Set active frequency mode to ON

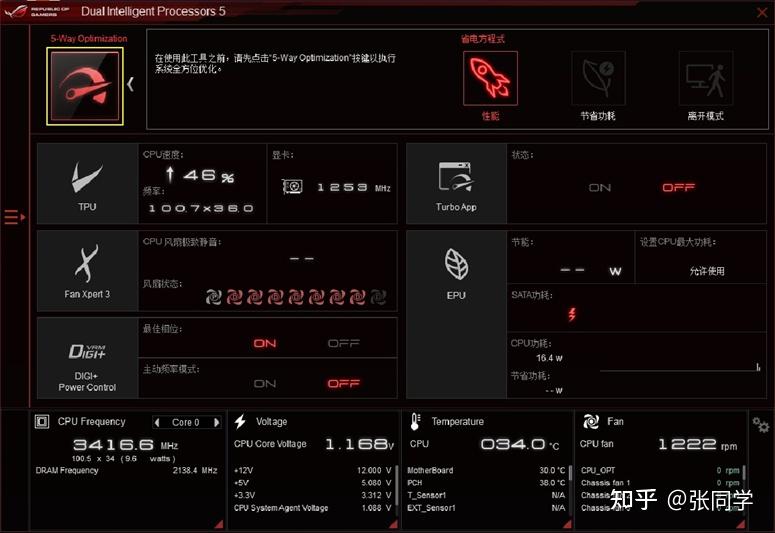click(264, 384)
